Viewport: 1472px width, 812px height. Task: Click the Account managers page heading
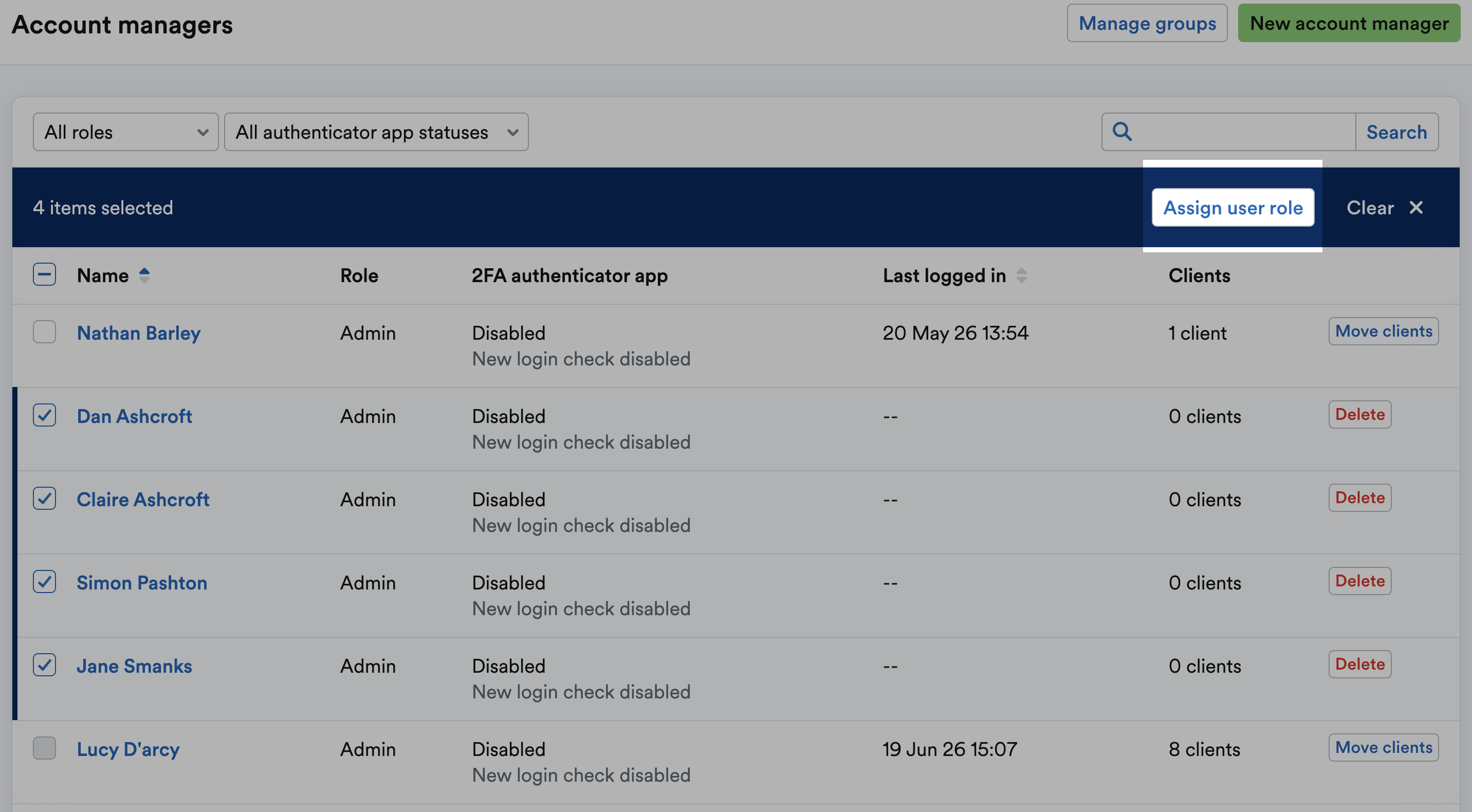click(x=122, y=25)
